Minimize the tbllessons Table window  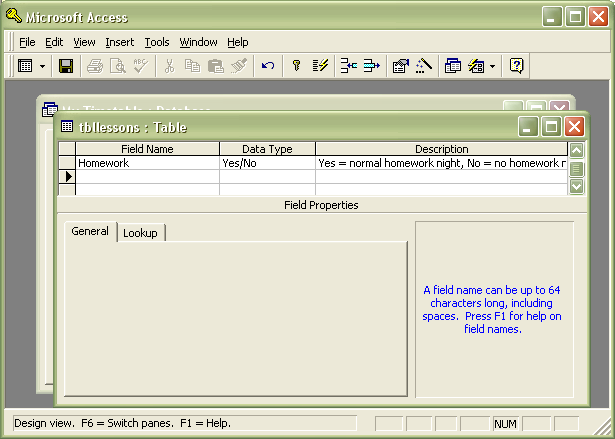coord(528,127)
